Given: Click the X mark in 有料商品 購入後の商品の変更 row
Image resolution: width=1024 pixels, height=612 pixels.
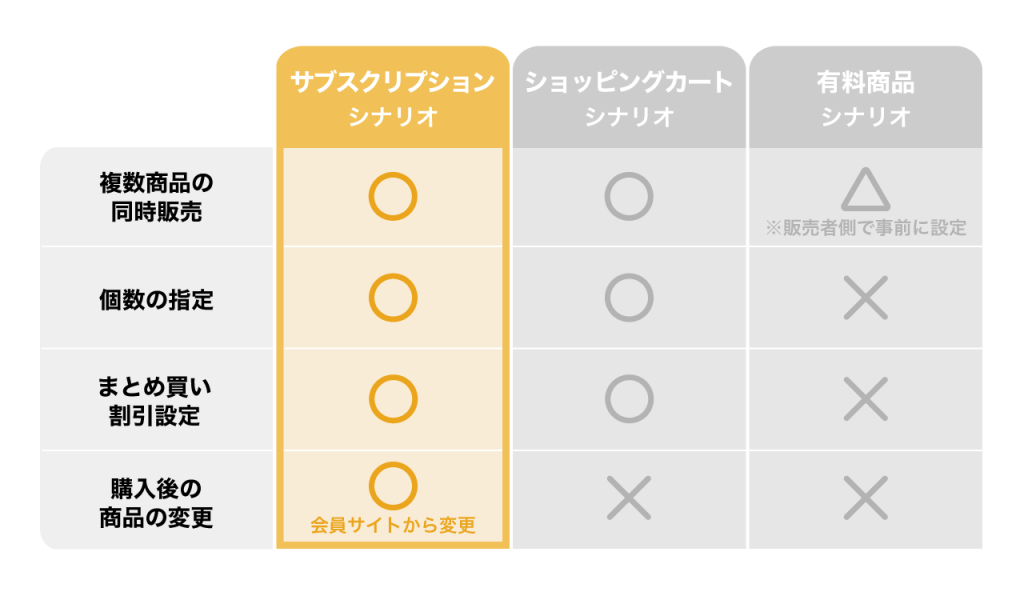Looking at the screenshot, I should pos(865,498).
